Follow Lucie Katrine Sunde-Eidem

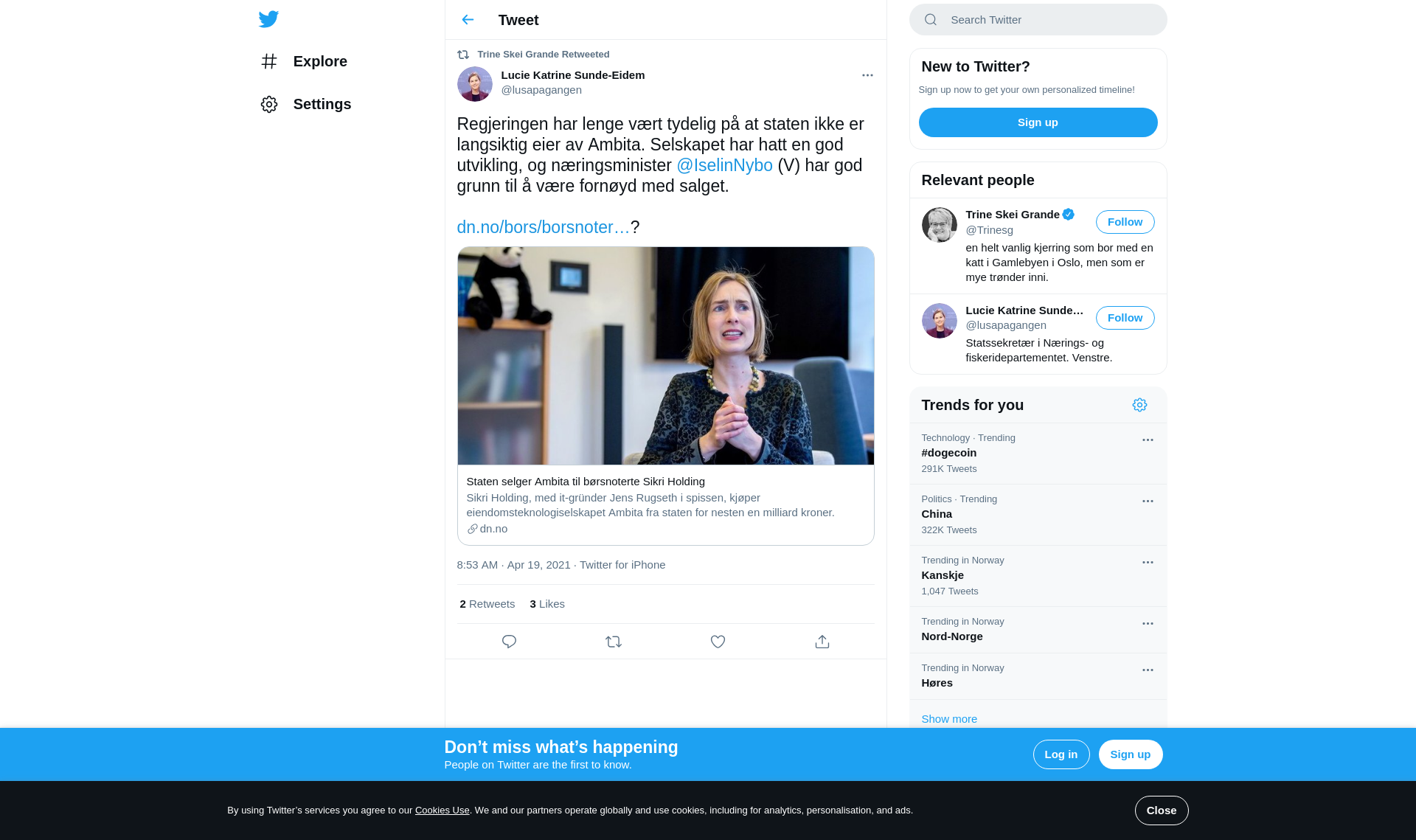[1125, 318]
